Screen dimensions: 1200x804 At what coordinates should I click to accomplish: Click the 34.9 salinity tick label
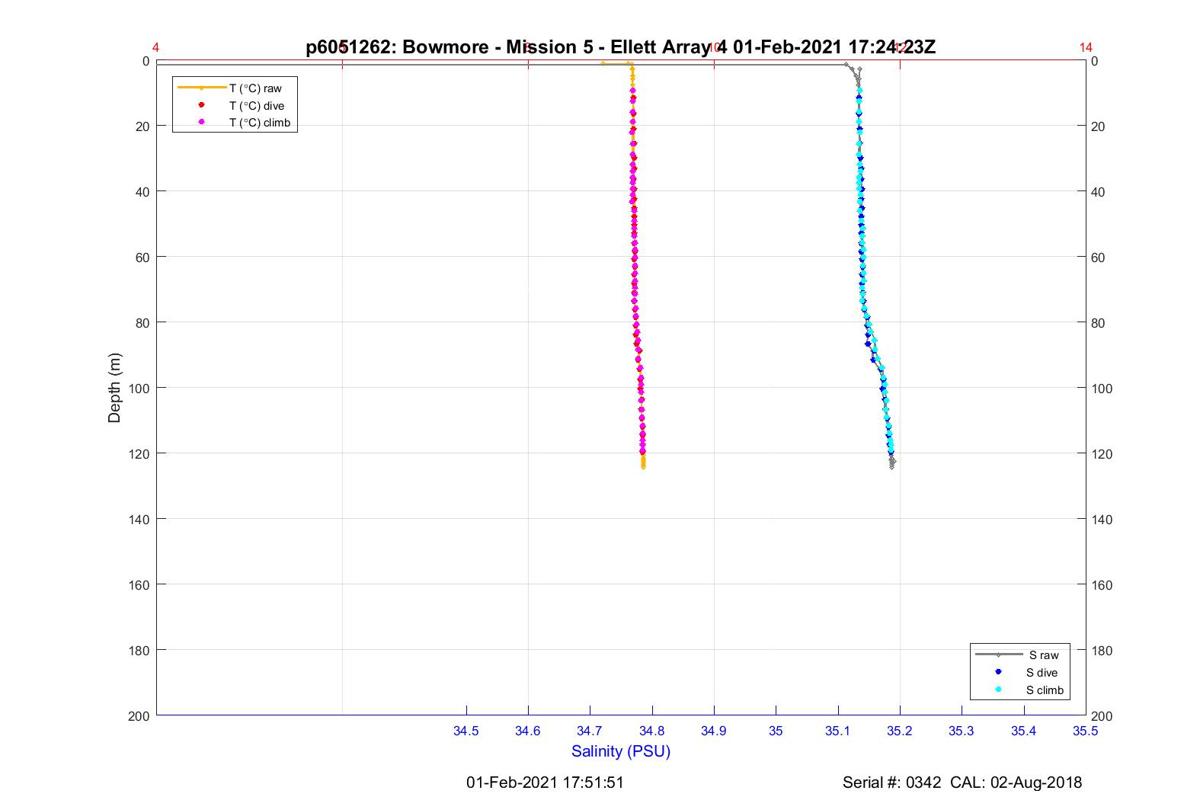tap(714, 731)
